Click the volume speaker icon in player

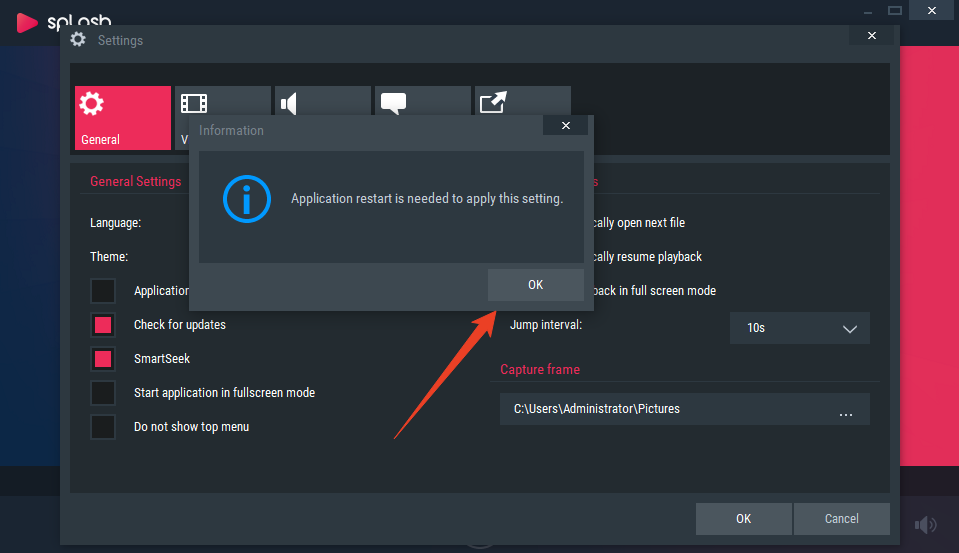click(x=925, y=524)
